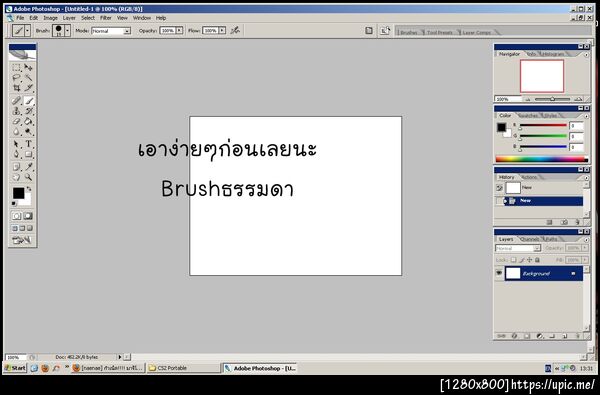Switch to CS2 Portable taskbar window
600x395 pixels.
tap(183, 368)
